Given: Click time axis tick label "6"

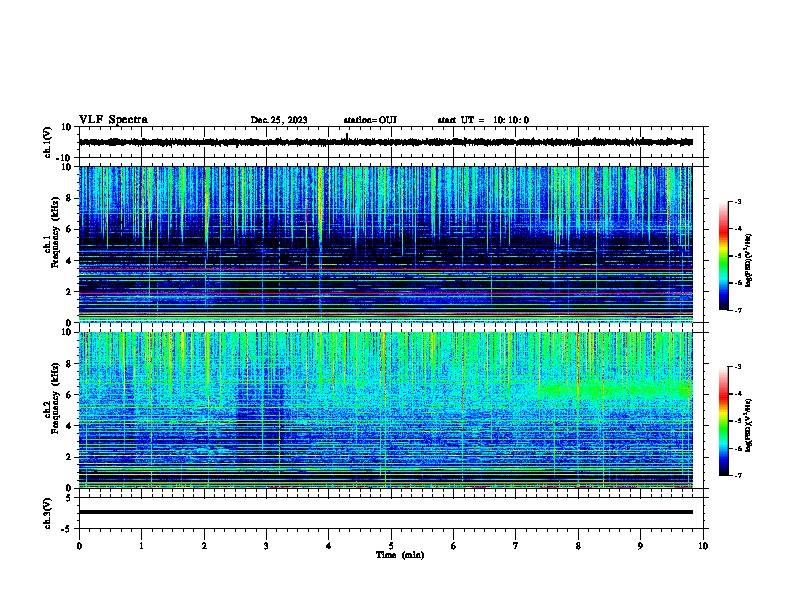Looking at the screenshot, I should (454, 546).
